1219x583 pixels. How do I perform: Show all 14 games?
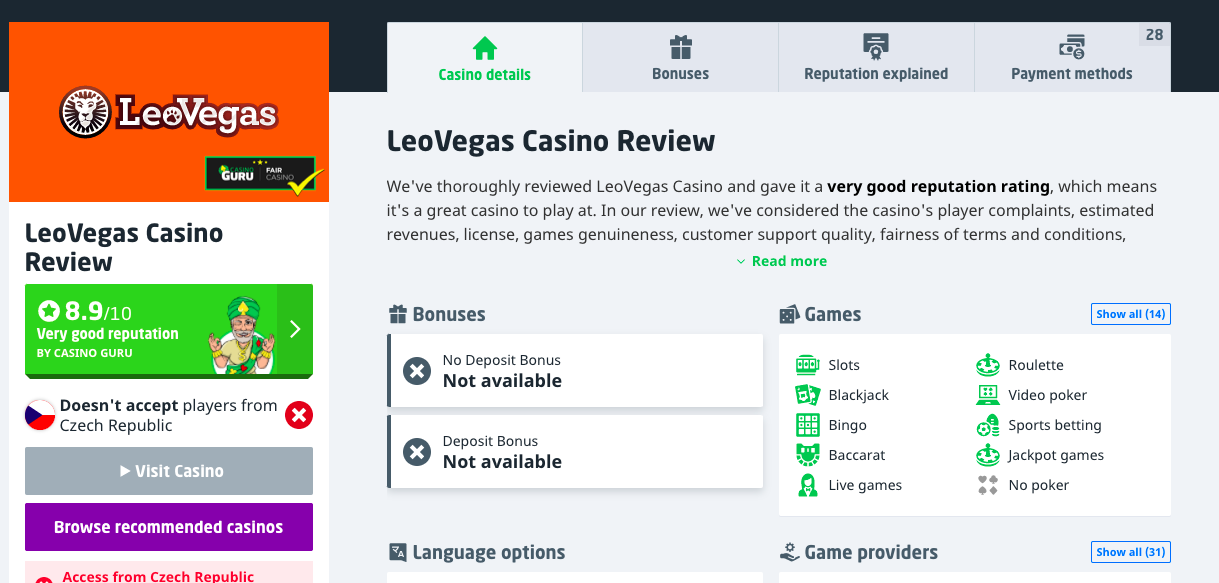pos(1130,314)
